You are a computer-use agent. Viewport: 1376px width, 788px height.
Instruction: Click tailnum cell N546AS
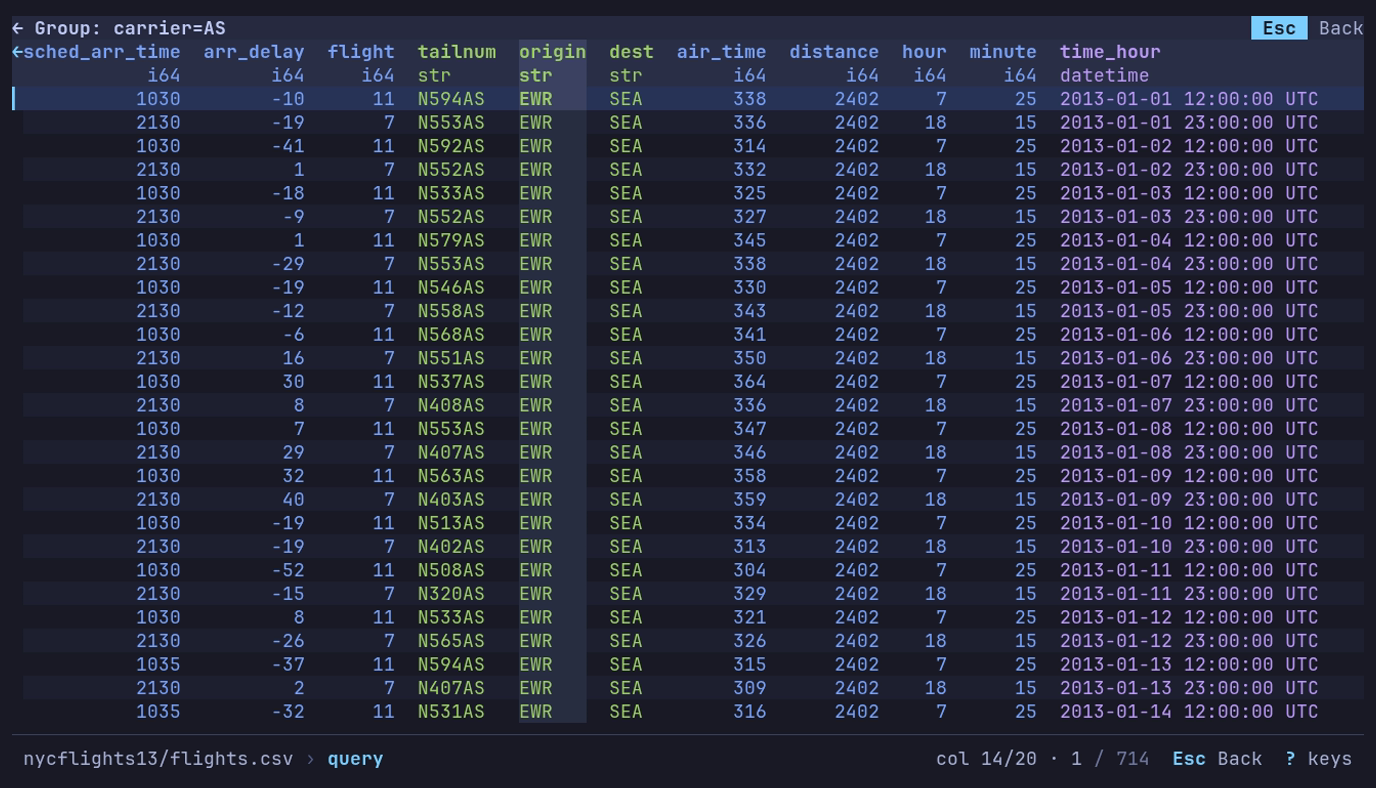click(451, 287)
